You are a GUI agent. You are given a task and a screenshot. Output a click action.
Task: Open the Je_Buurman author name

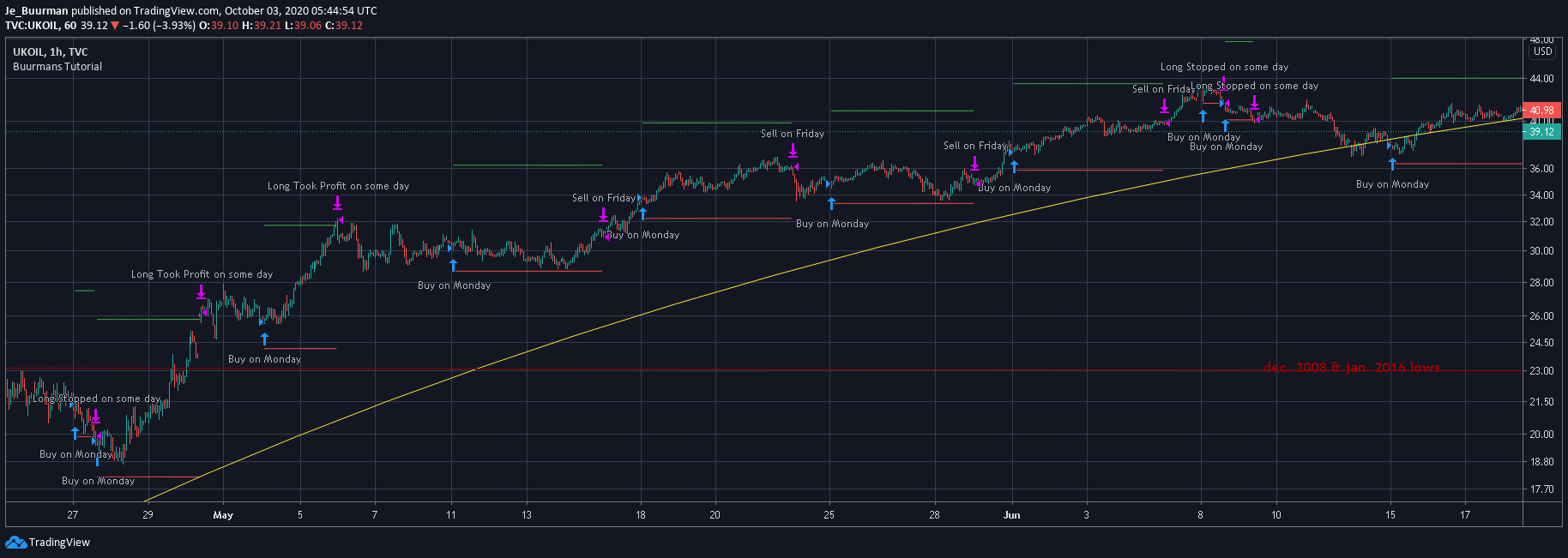(x=37, y=10)
